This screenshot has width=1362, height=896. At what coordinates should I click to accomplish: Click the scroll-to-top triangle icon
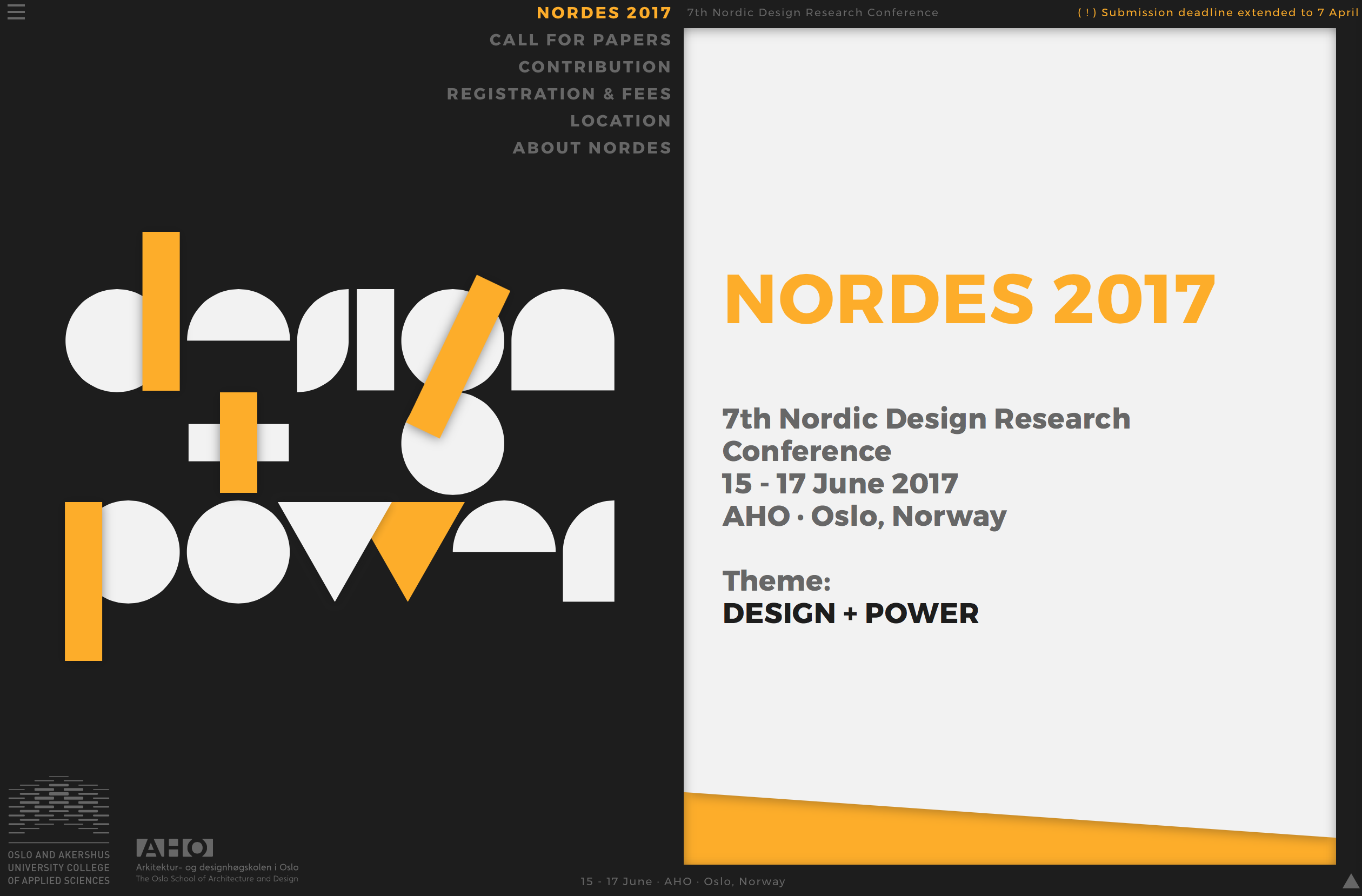pyautogui.click(x=1351, y=881)
